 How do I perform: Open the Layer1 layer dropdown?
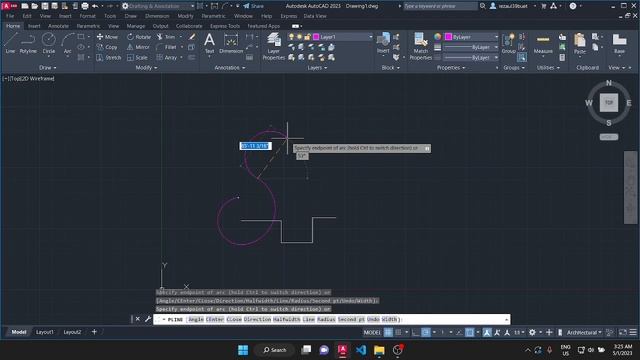(x=371, y=37)
